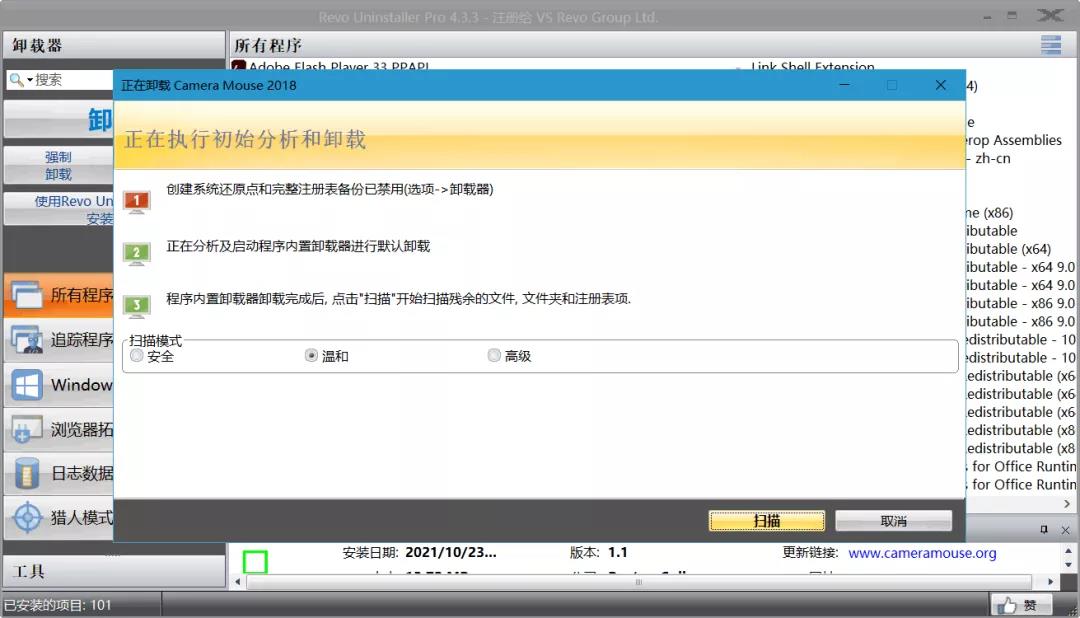Activate 猎人模式 in the sidebar
Image resolution: width=1080 pixels, height=618 pixels.
[x=59, y=517]
